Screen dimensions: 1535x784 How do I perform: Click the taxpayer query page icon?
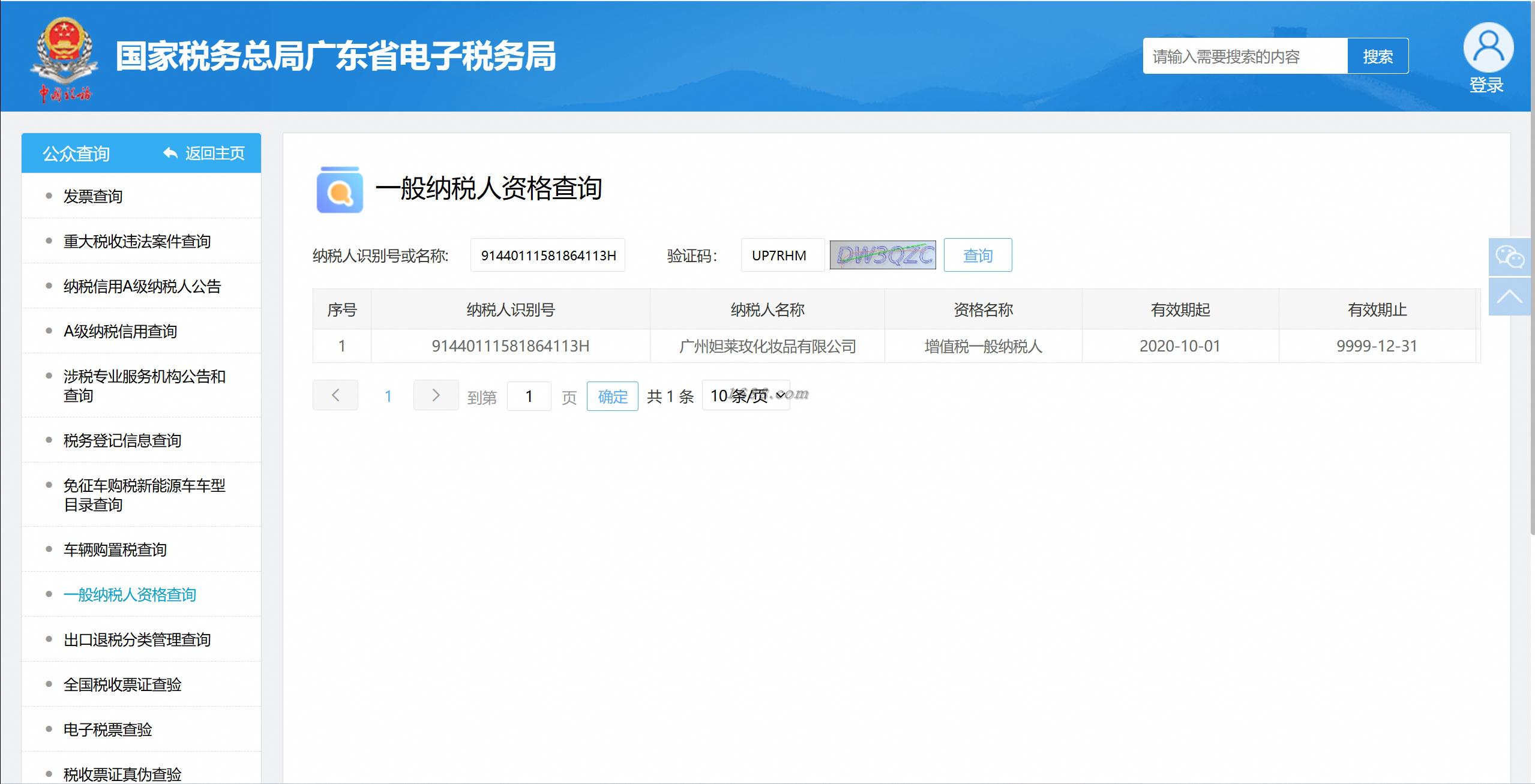(x=340, y=190)
